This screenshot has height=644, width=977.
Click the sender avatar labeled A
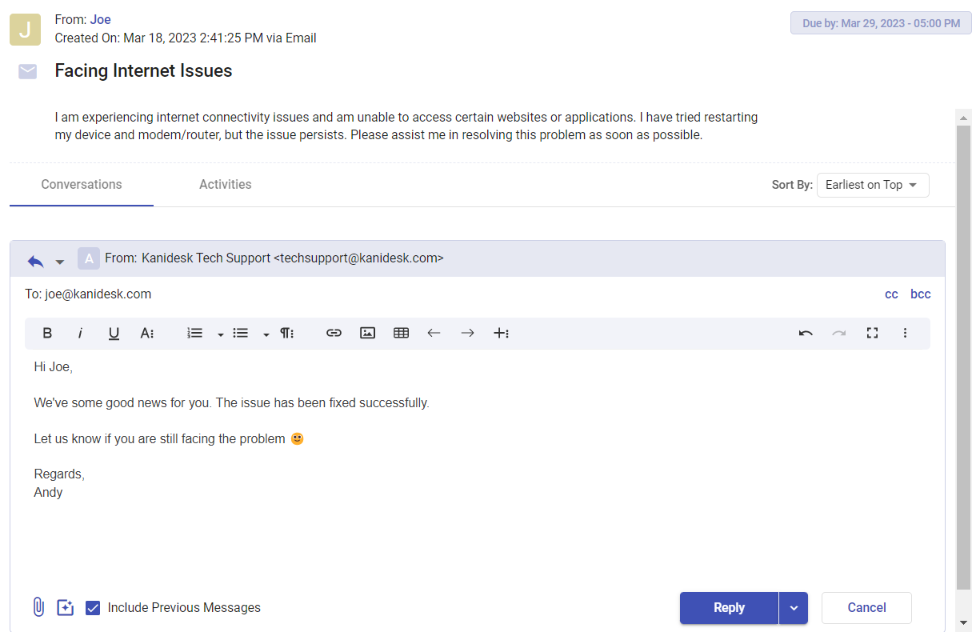click(x=88, y=258)
